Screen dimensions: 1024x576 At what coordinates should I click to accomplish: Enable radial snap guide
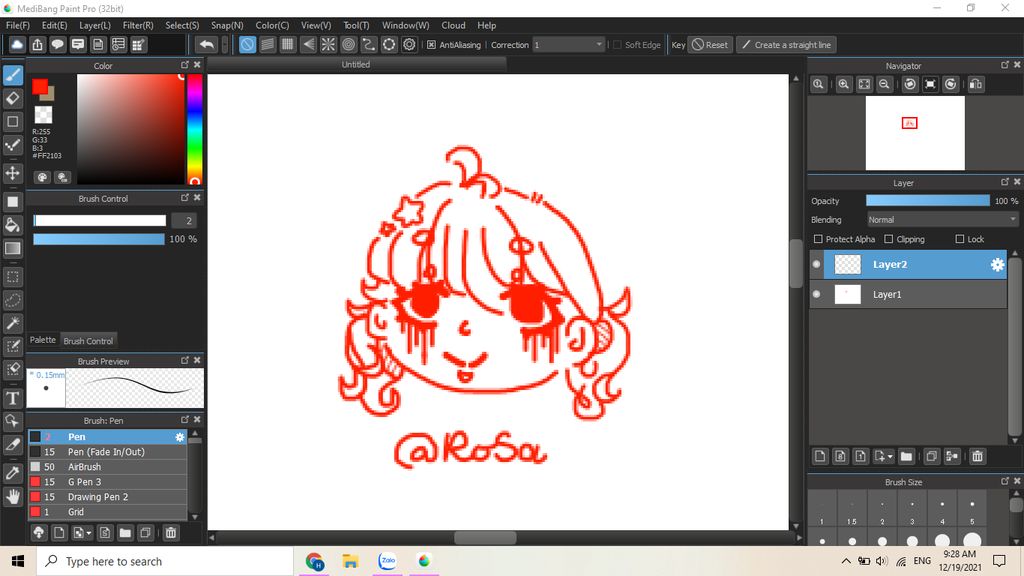[328, 44]
